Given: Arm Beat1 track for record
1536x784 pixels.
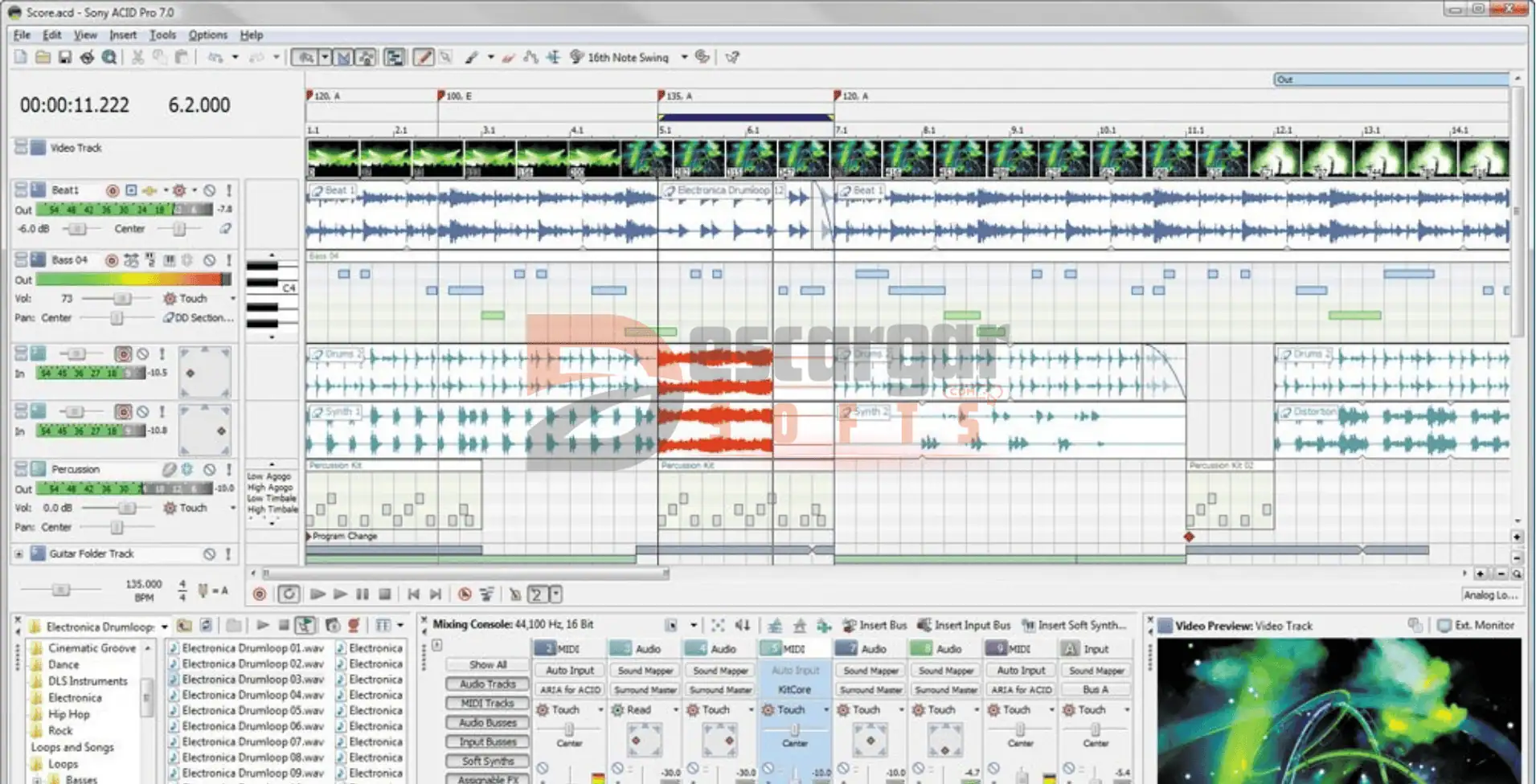Looking at the screenshot, I should (x=113, y=190).
